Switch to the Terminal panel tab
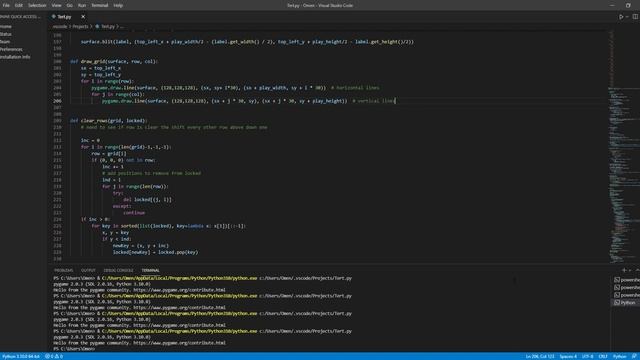 point(150,270)
